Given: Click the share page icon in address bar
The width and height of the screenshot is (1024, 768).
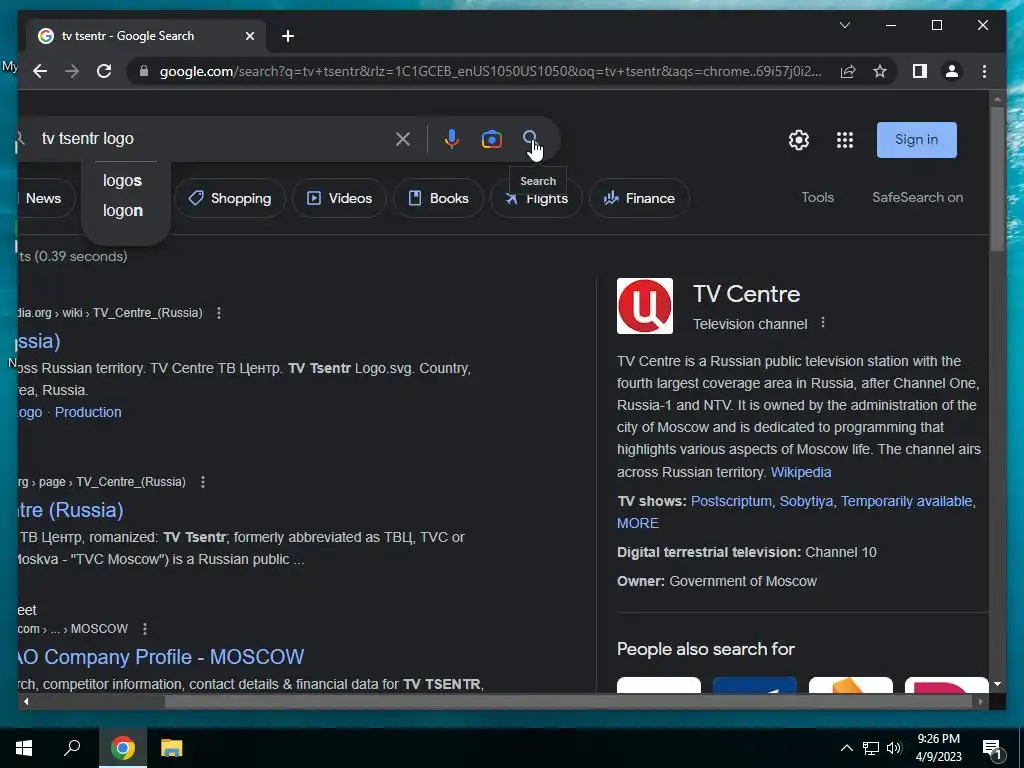Looking at the screenshot, I should coord(848,71).
